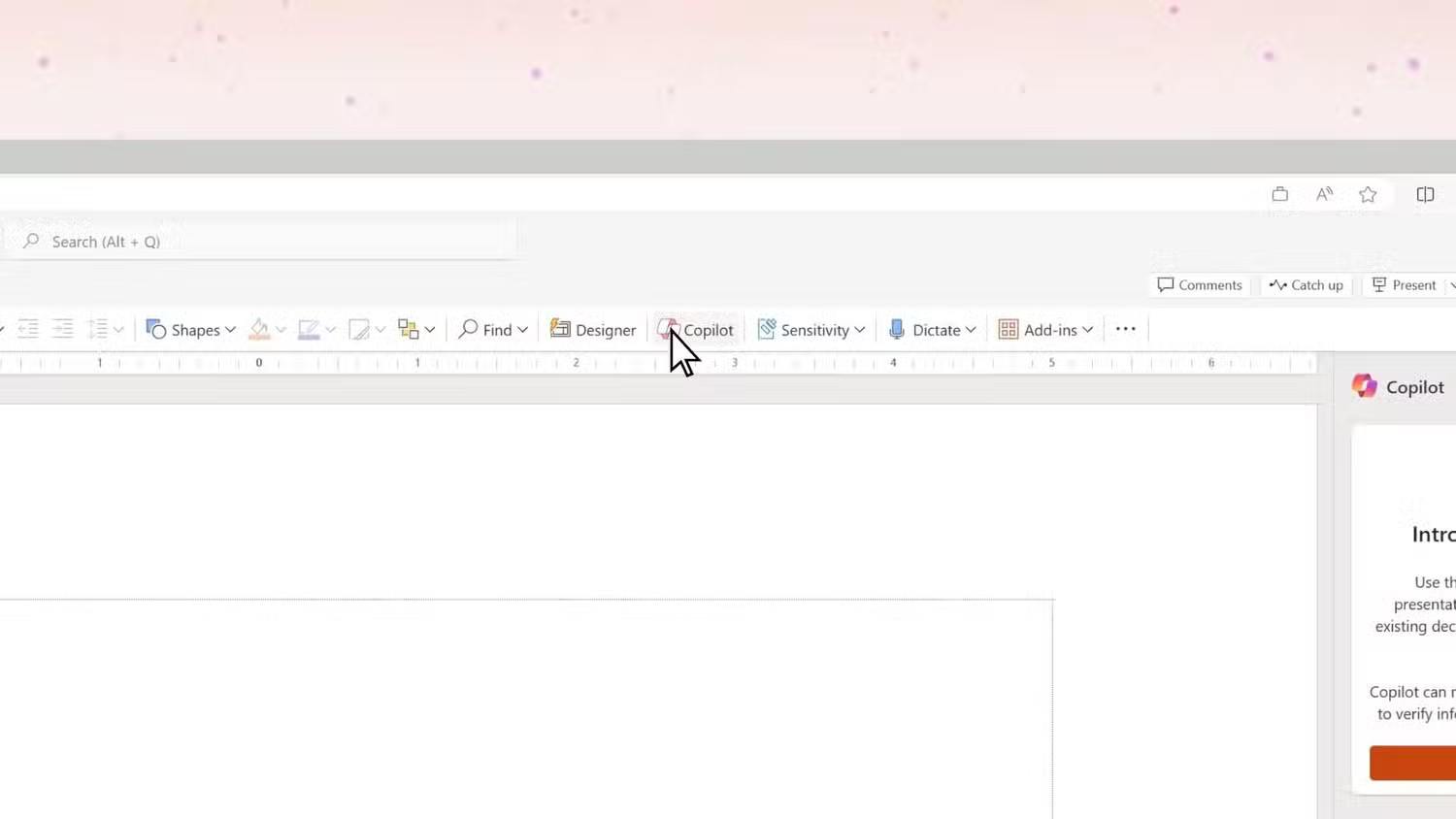This screenshot has height=819, width=1456.
Task: Click the Arrange objects icon
Action: pyautogui.click(x=409, y=329)
